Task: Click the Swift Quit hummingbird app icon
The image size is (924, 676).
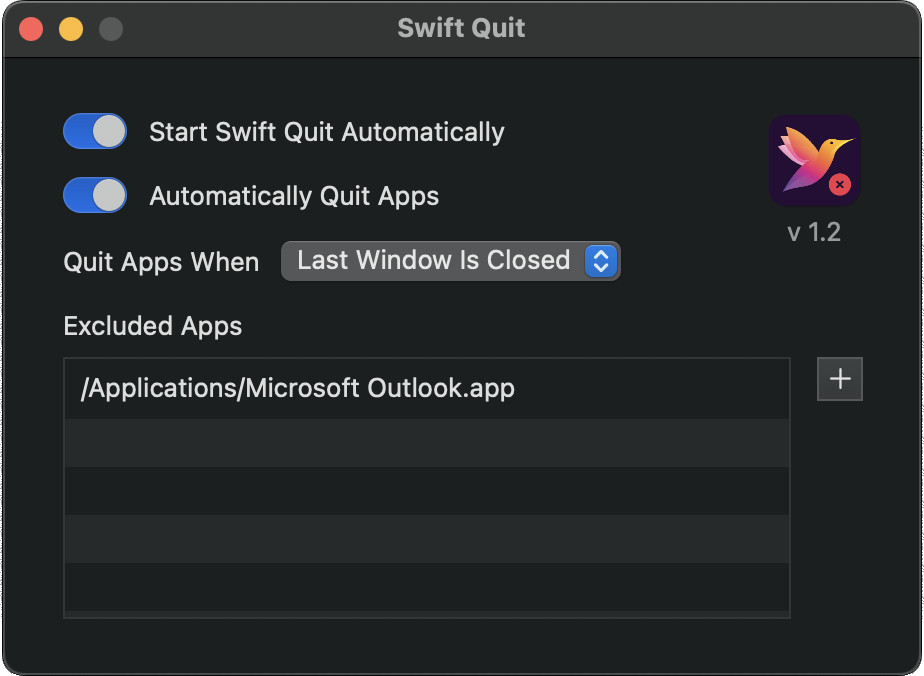Action: [814, 160]
